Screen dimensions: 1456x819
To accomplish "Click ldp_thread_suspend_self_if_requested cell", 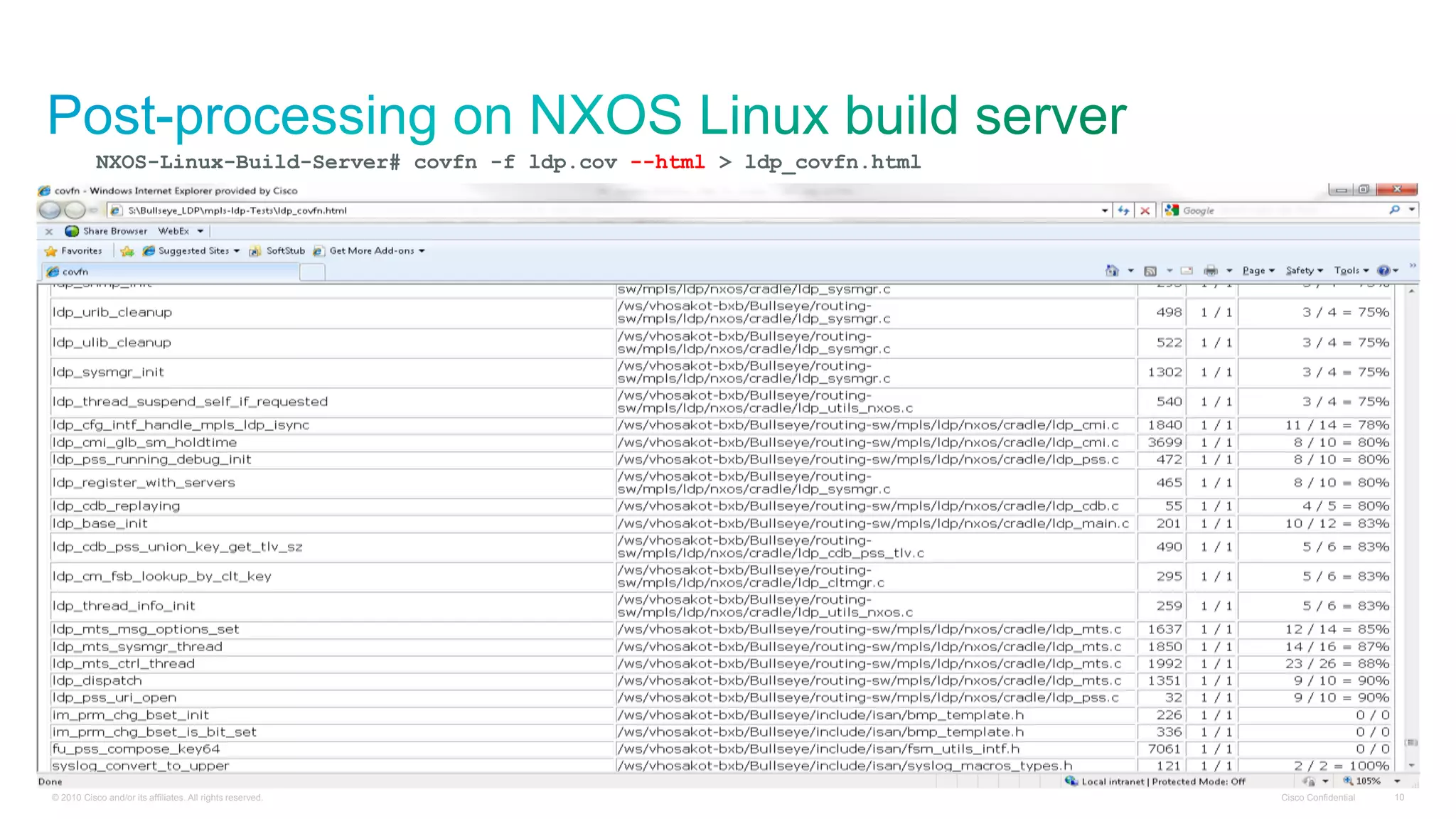I will pyautogui.click(x=332, y=402).
